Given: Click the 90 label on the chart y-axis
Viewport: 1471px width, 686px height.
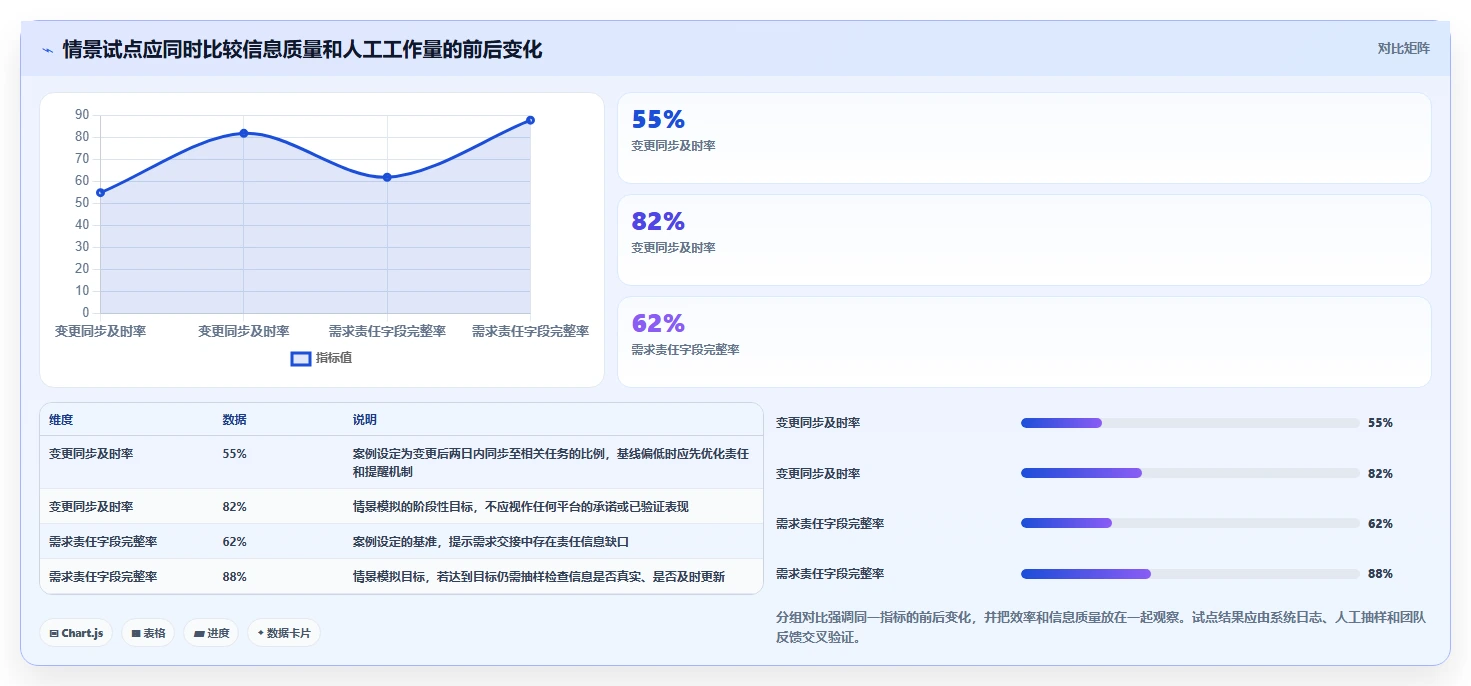Looking at the screenshot, I should point(82,115).
